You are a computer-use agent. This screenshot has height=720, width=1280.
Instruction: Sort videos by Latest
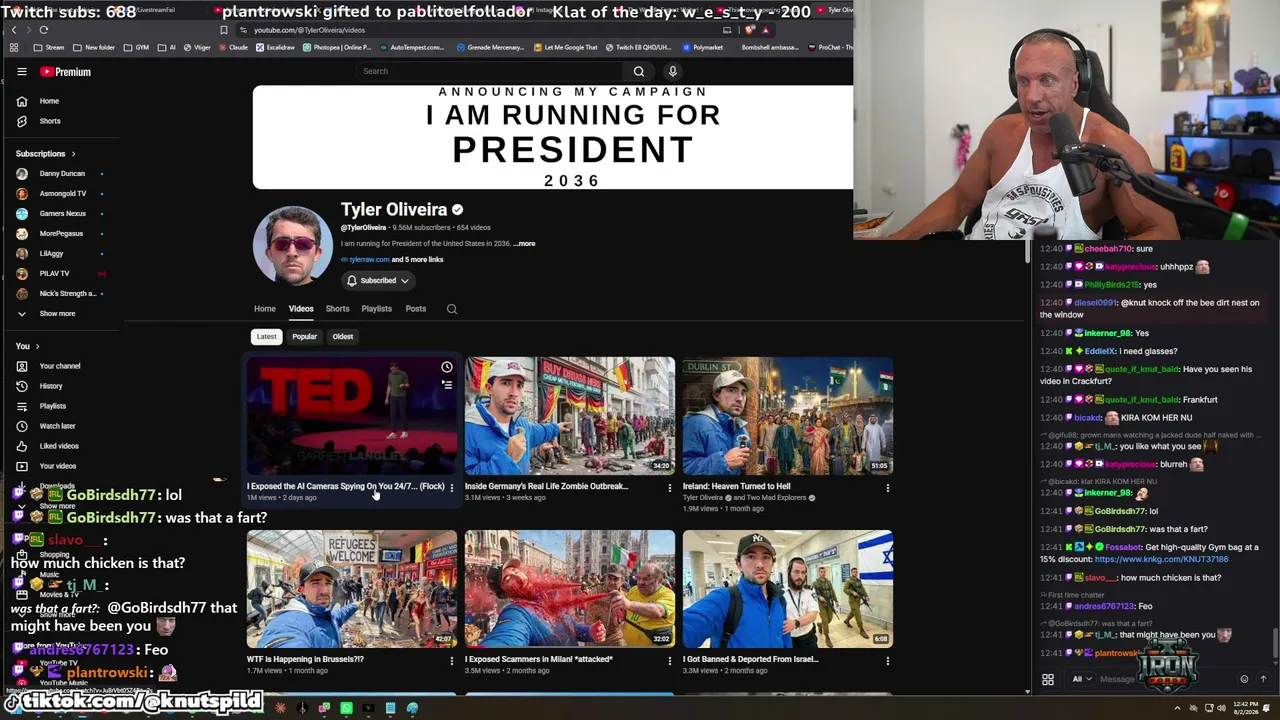[266, 337]
